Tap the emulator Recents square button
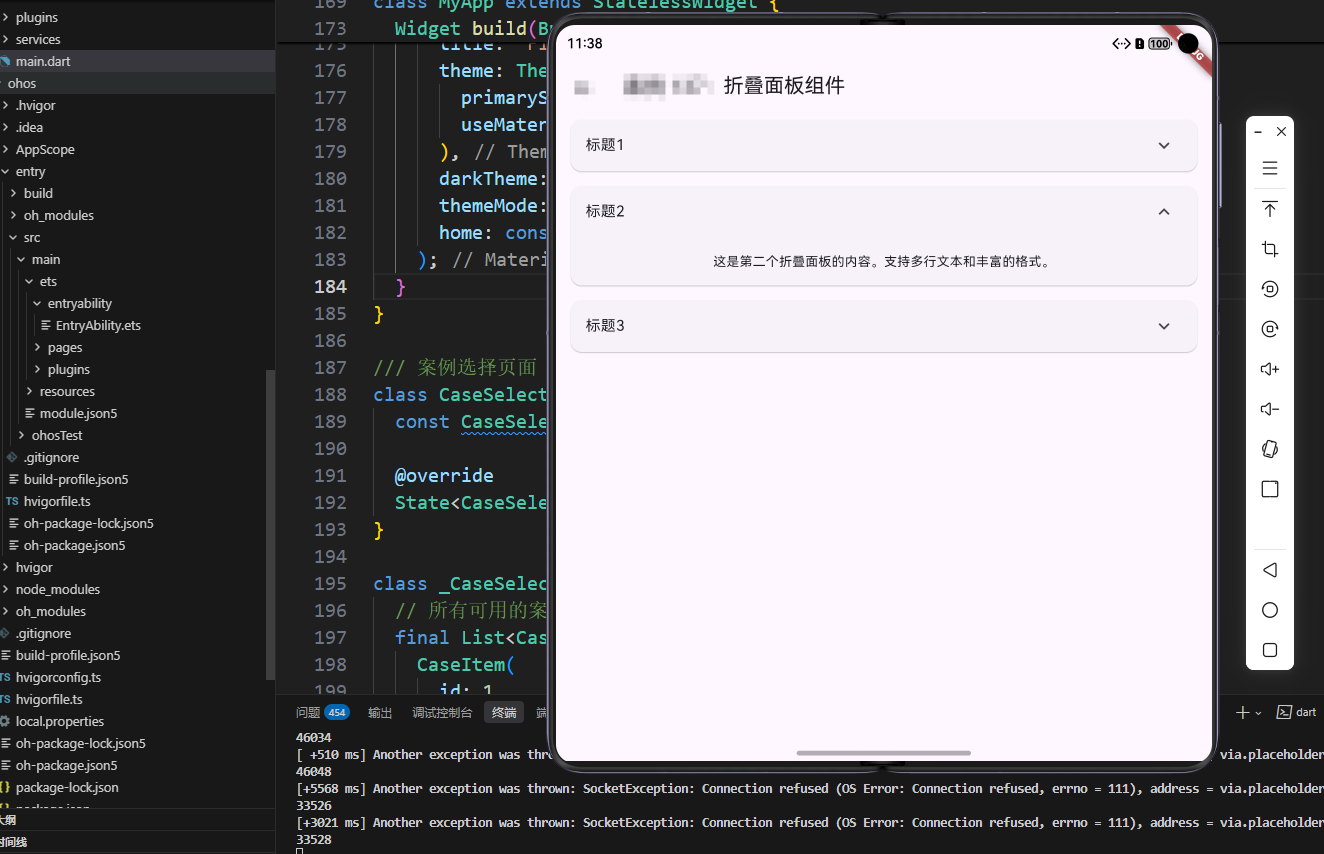The height and width of the screenshot is (854, 1324). coord(1270,650)
